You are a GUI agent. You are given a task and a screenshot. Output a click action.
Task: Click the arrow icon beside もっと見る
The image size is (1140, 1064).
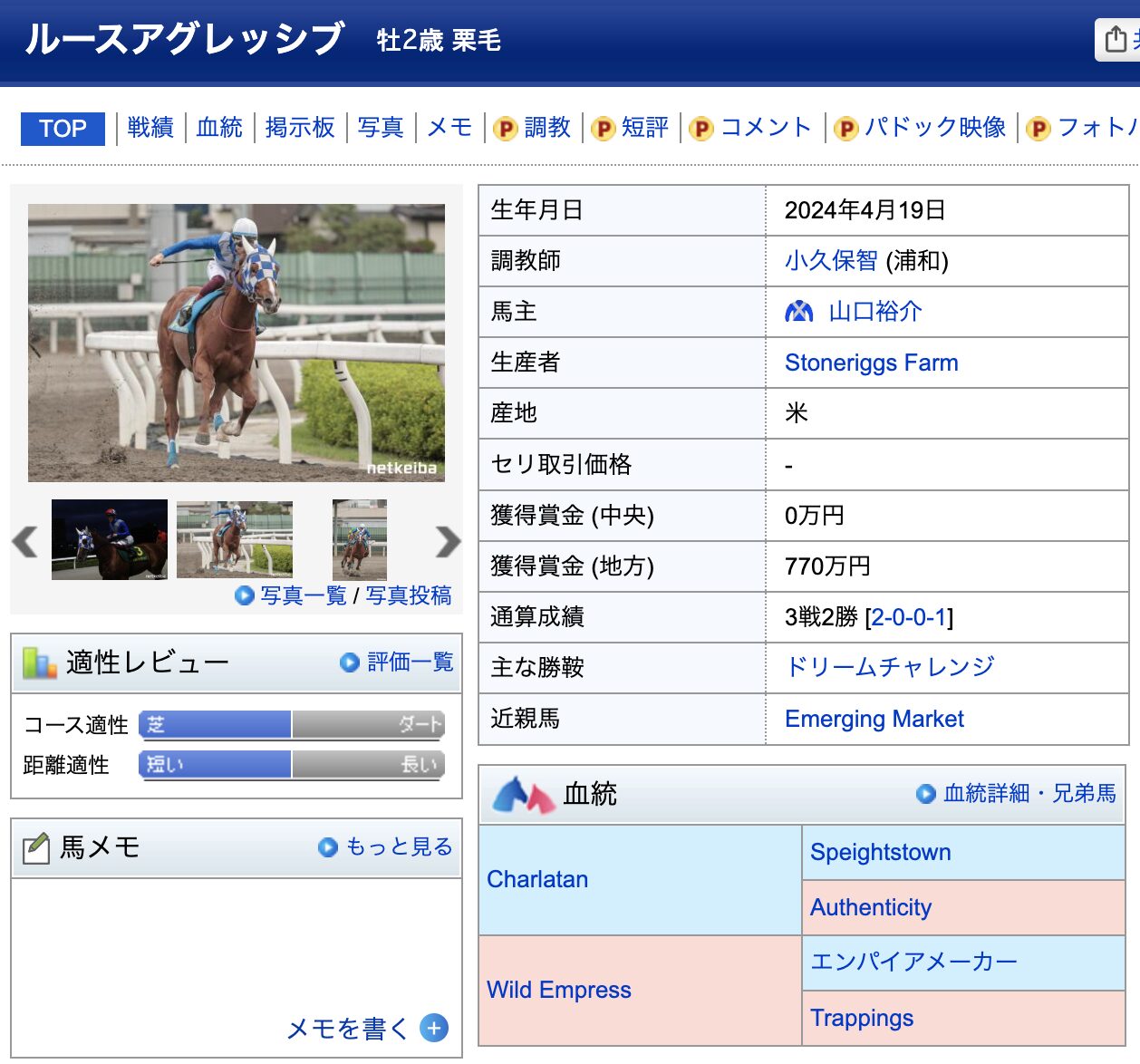pyautogui.click(x=328, y=847)
